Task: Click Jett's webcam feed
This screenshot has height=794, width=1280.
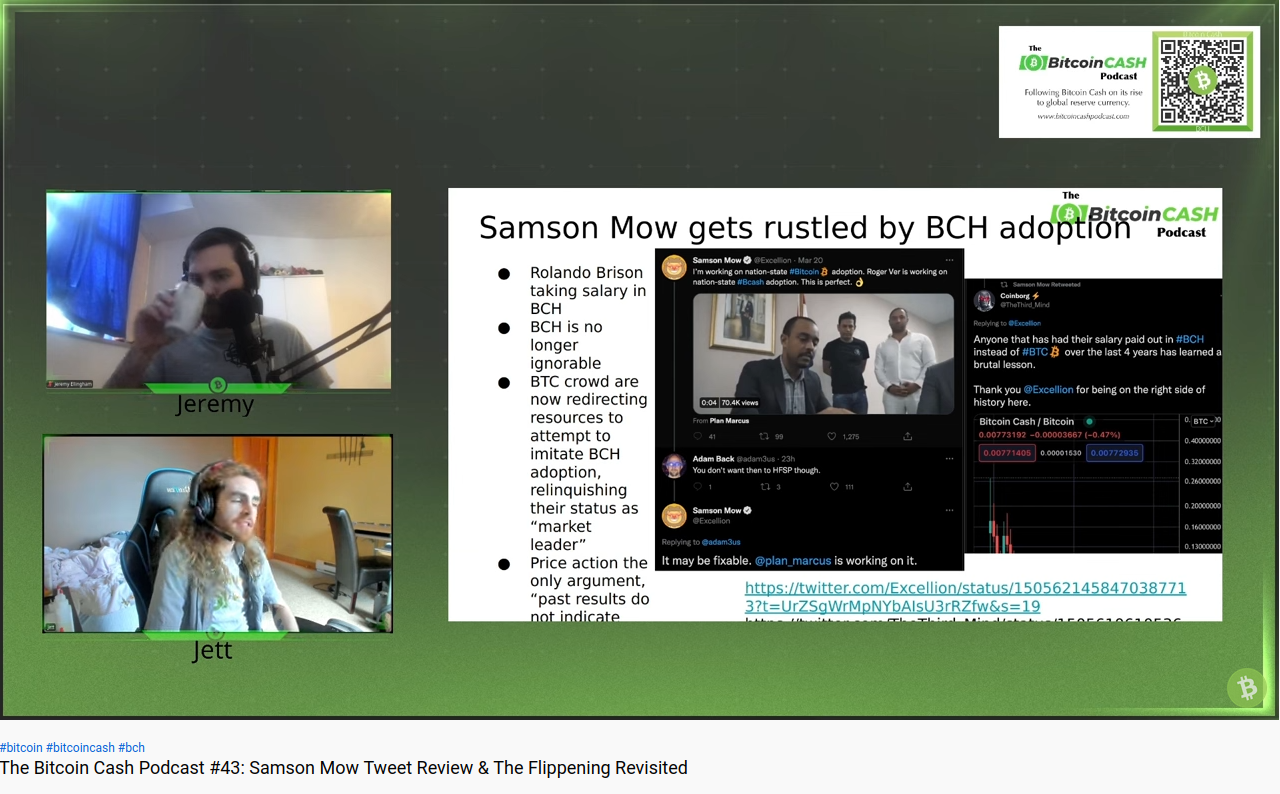Action: (218, 534)
